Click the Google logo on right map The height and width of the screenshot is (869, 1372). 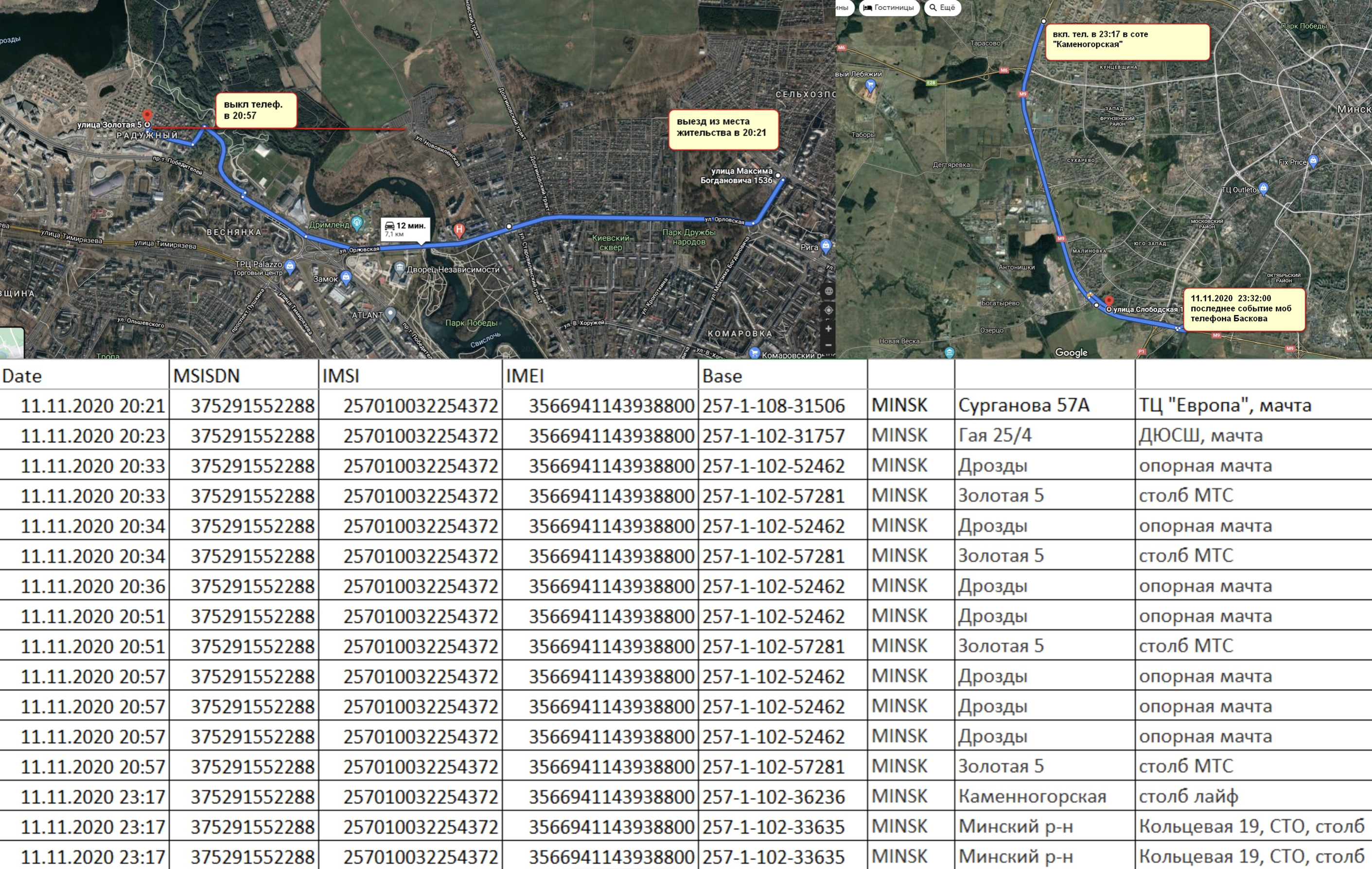point(1071,352)
